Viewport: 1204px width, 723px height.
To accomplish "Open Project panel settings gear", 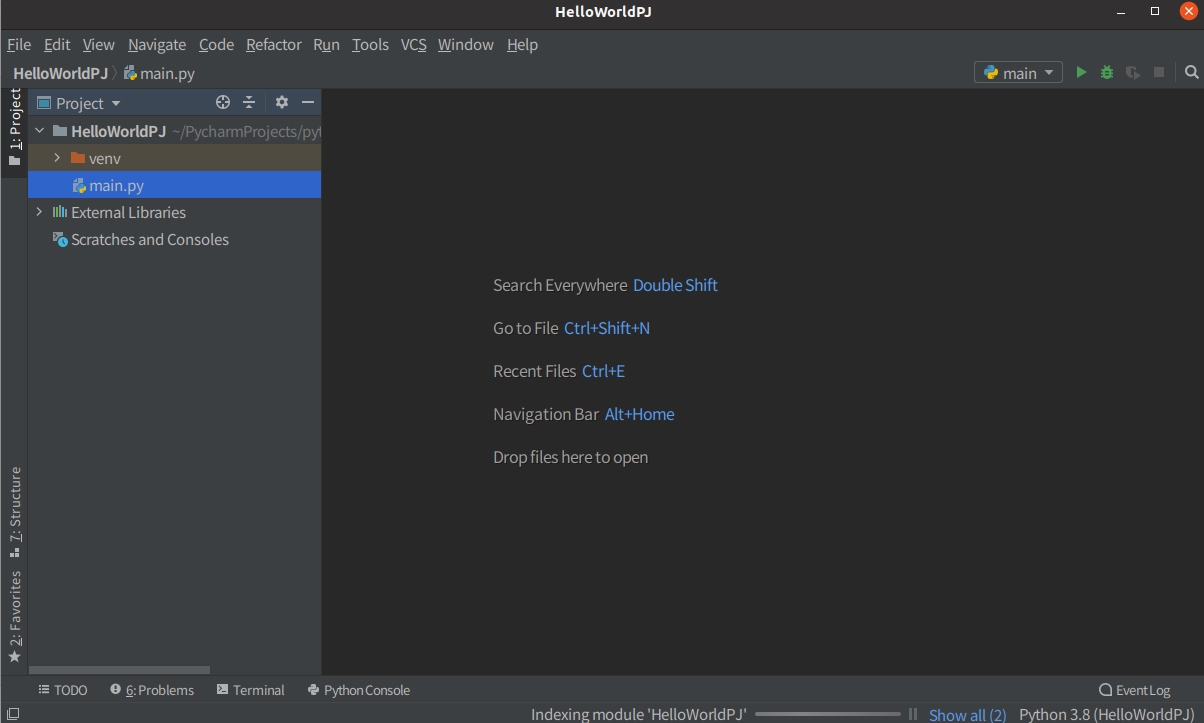I will click(282, 103).
